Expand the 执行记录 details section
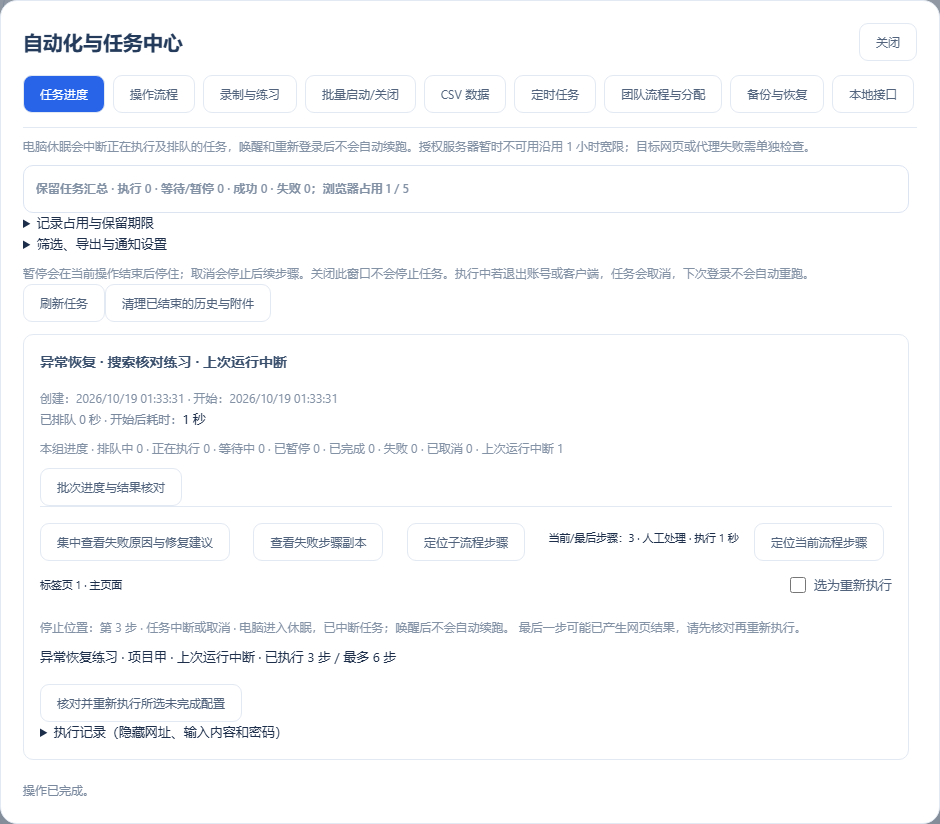Screen dimensions: 940x824 [161, 732]
